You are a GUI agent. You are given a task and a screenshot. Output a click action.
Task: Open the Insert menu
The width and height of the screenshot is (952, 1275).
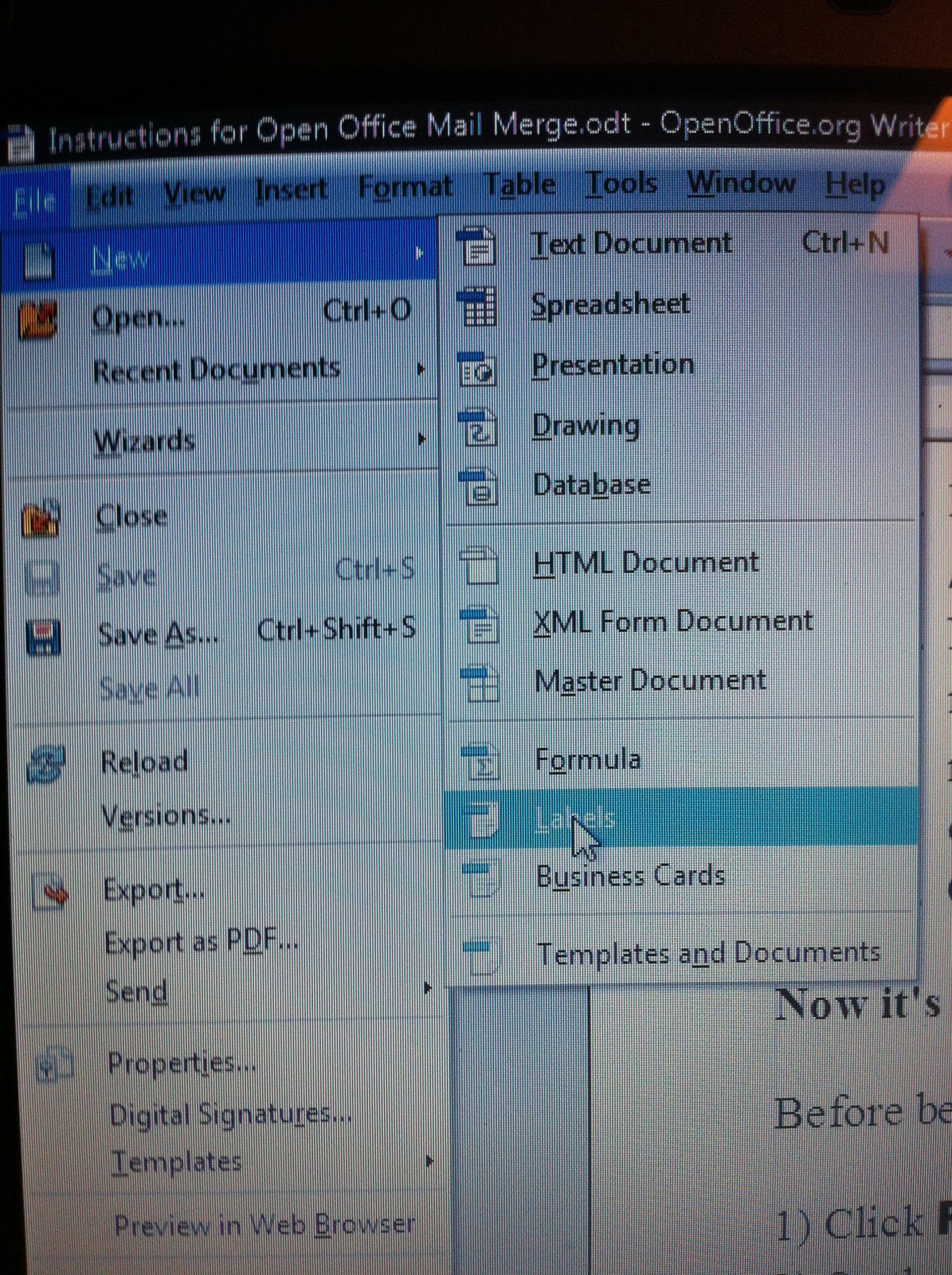pos(292,189)
